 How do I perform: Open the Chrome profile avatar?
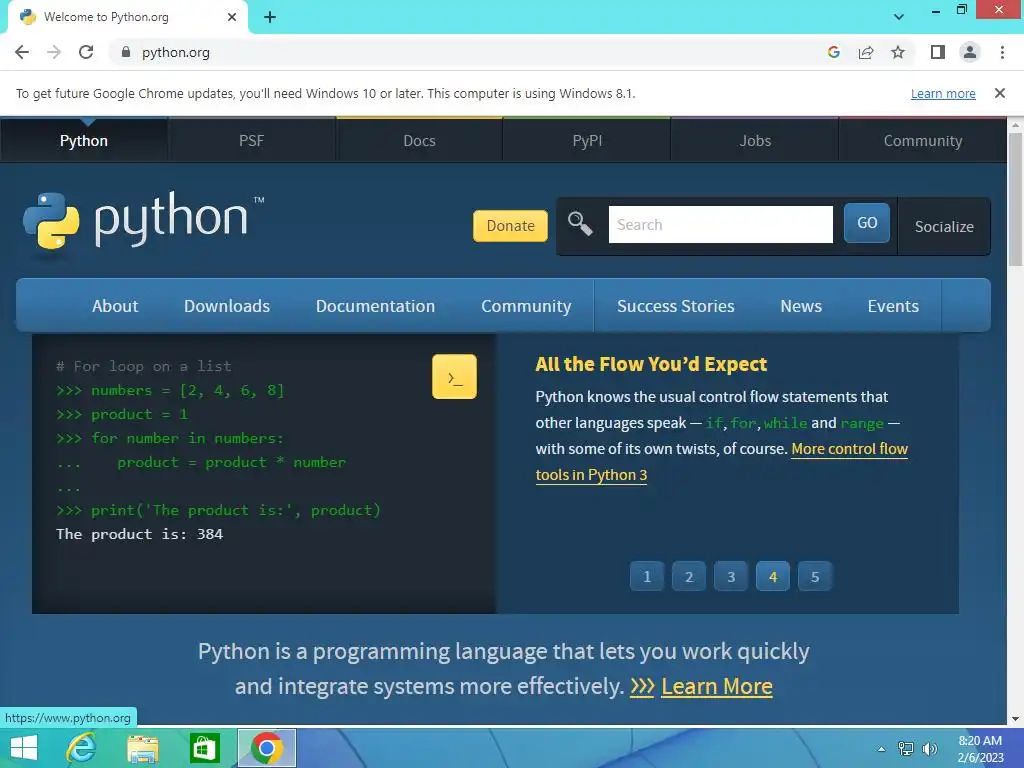[x=970, y=52]
